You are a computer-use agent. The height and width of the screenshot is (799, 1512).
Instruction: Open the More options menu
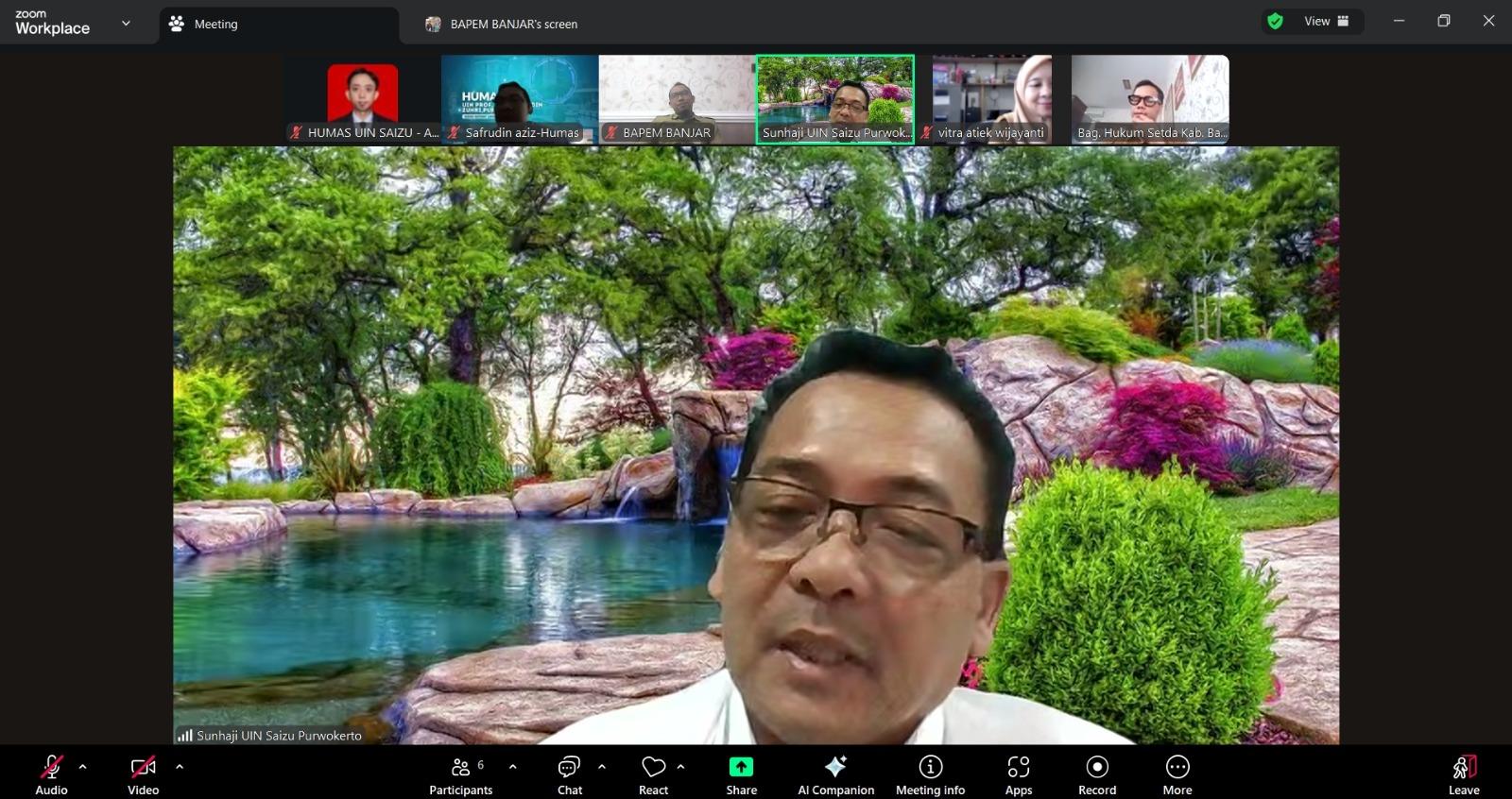click(x=1177, y=773)
